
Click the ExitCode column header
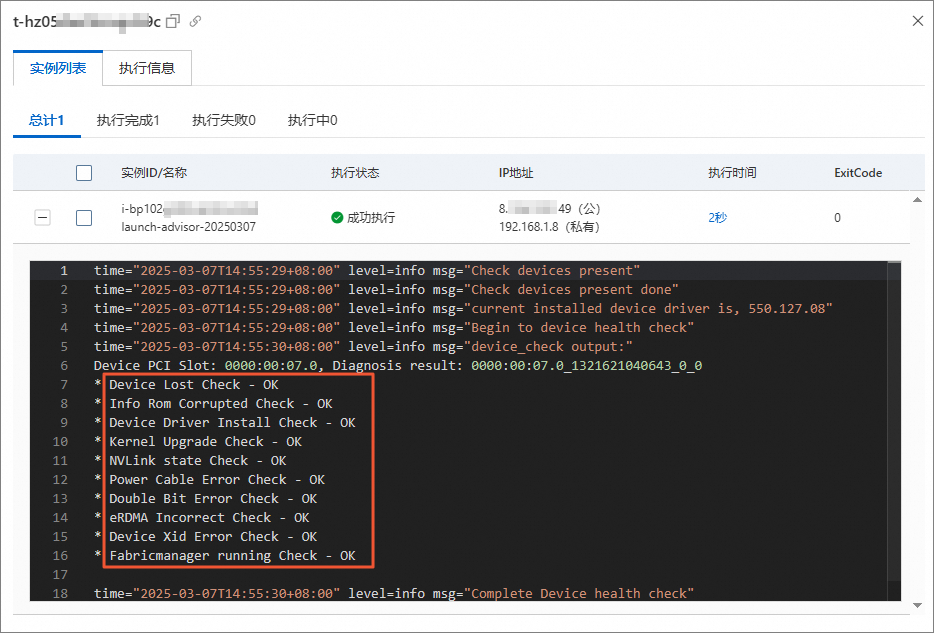[x=858, y=173]
